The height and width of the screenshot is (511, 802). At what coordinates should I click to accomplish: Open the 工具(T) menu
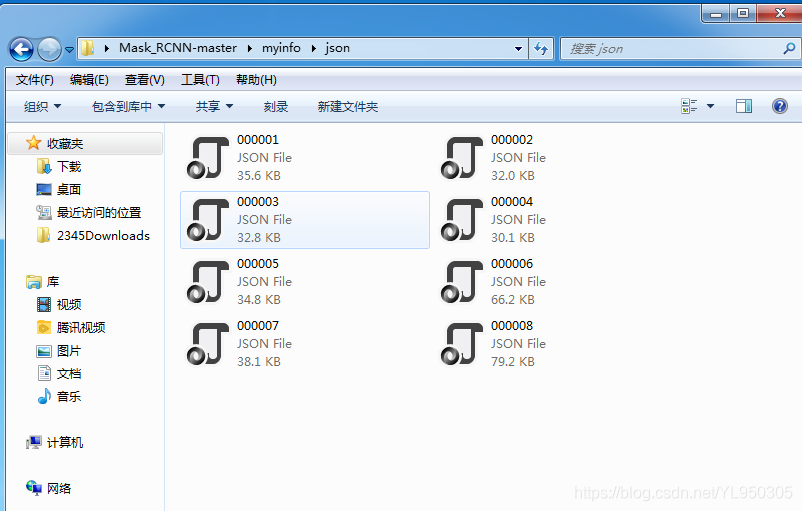click(x=200, y=80)
